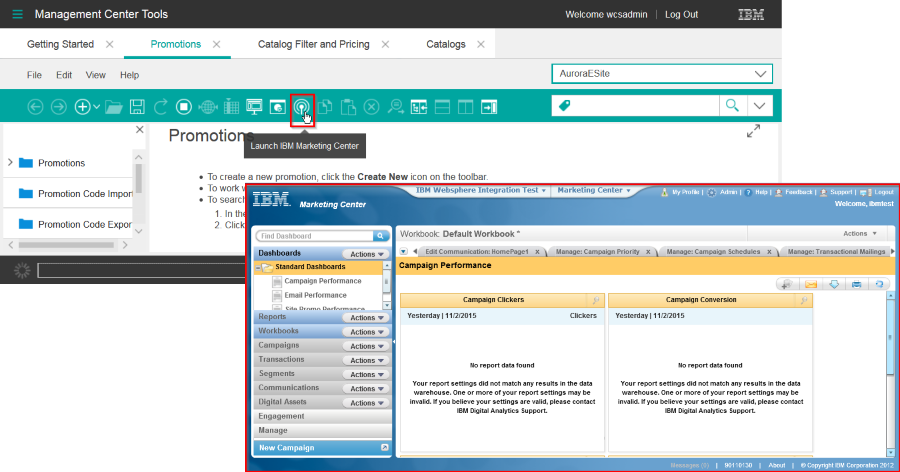Click the expand work area arrows icon
Viewport: 900px width, 472px height.
754,131
